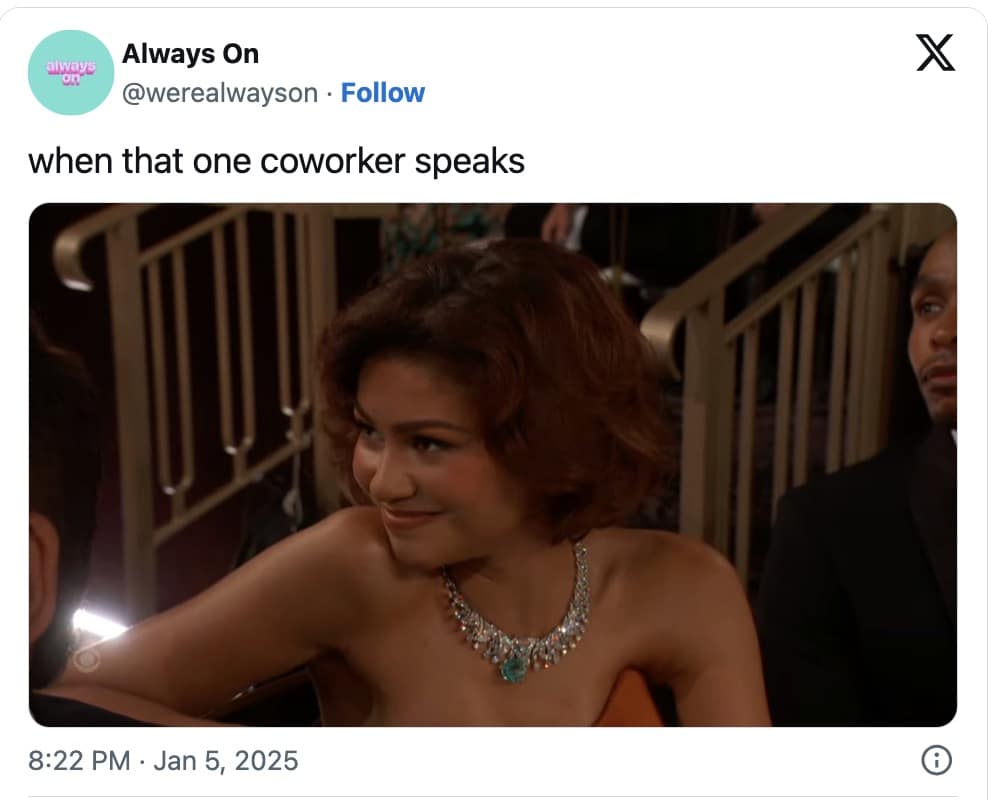
Task: Open the Always On teal profile avatar
Action: click(x=71, y=72)
